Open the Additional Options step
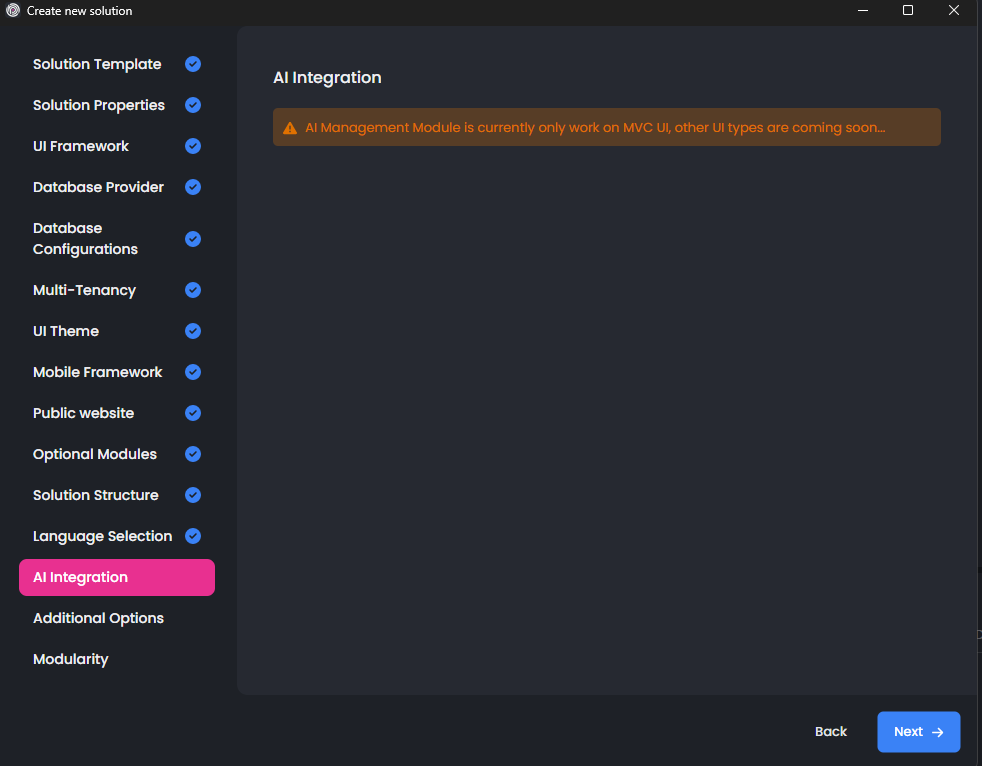 (x=98, y=618)
